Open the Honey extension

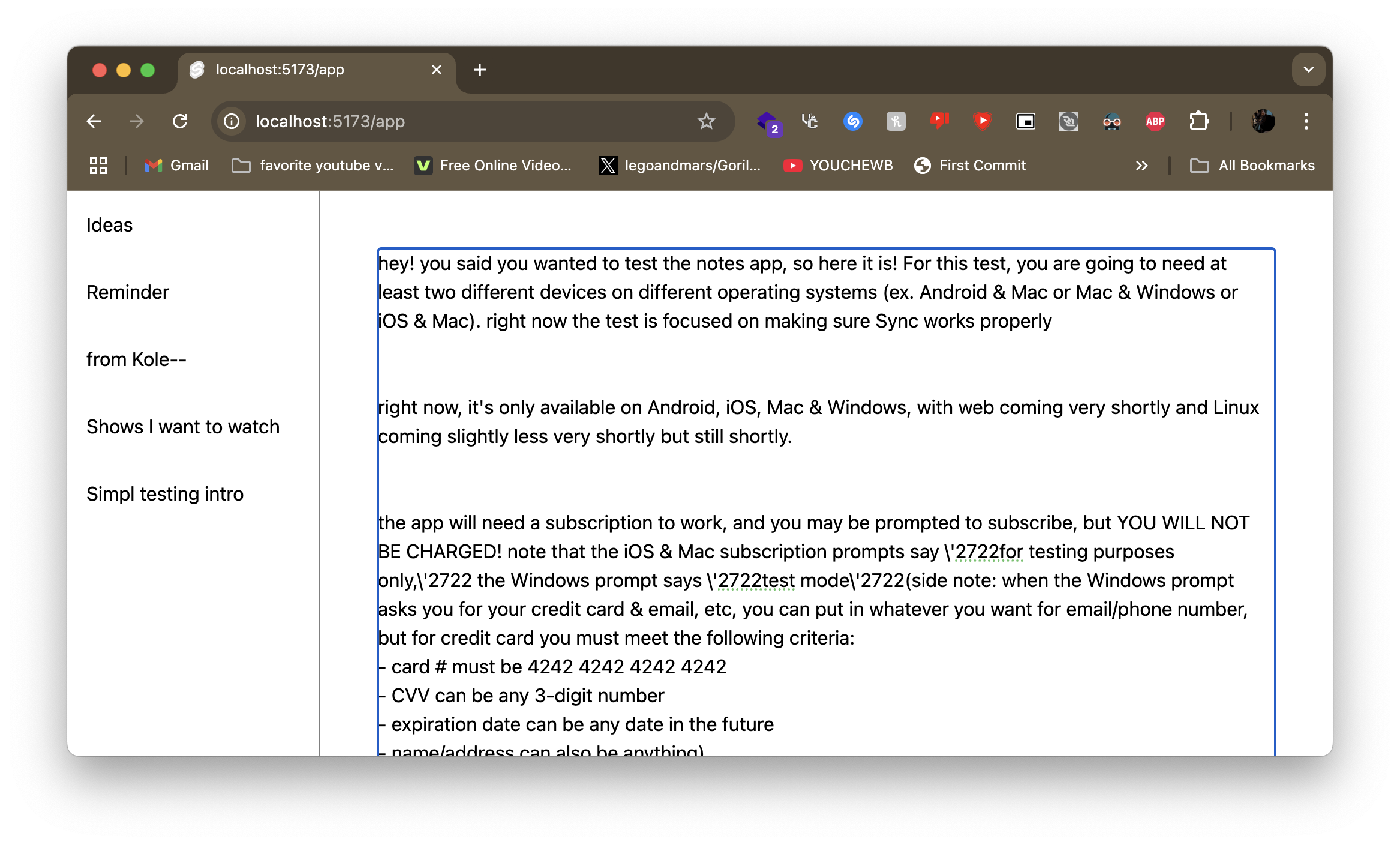coord(896,121)
